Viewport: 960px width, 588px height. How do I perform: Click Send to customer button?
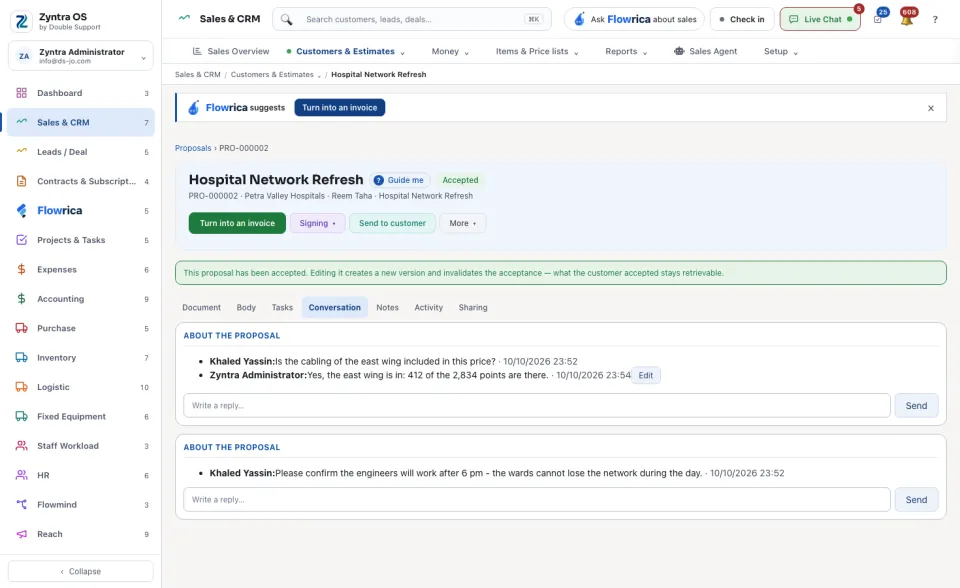392,223
